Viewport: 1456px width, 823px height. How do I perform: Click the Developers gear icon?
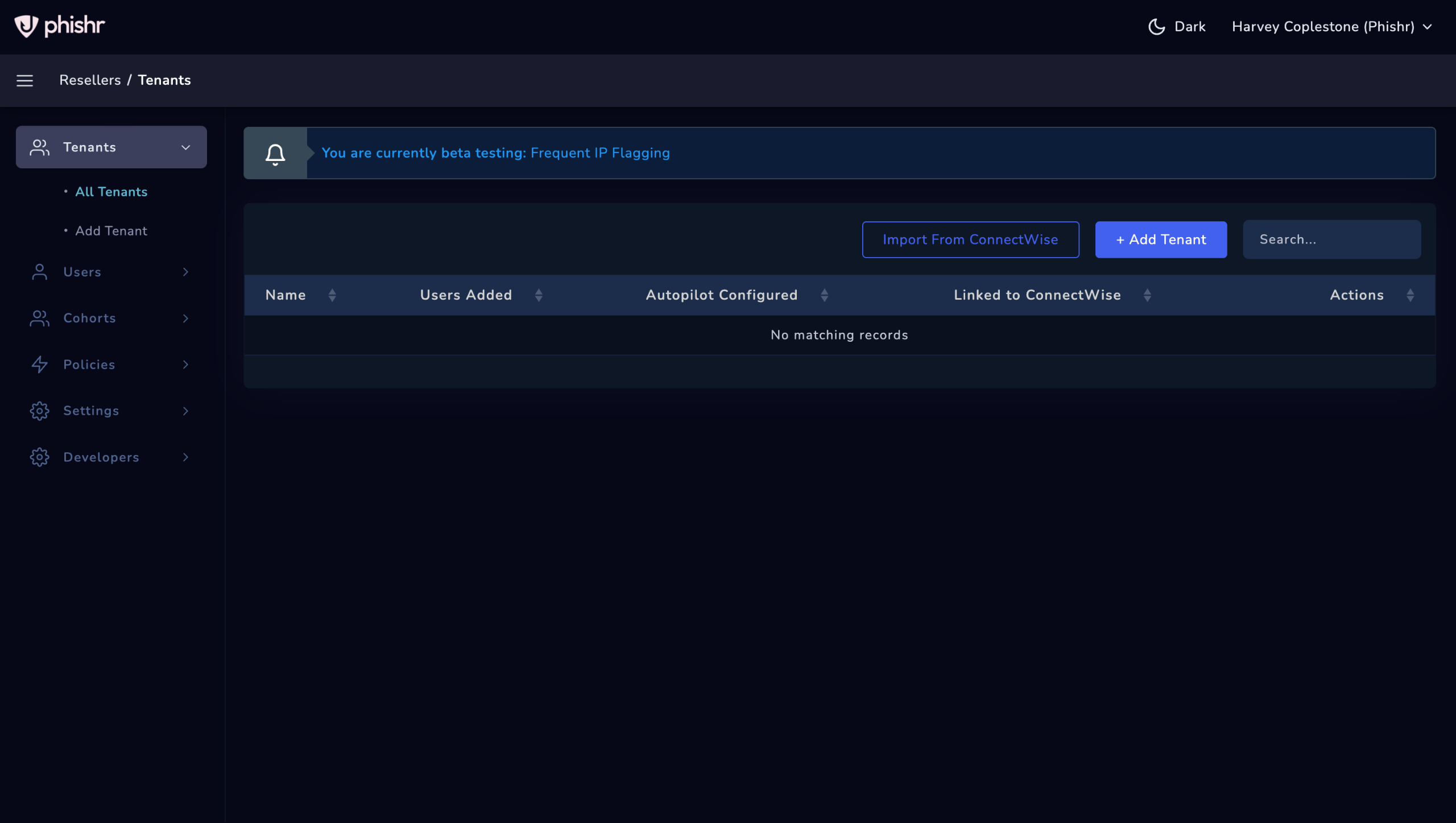point(39,457)
